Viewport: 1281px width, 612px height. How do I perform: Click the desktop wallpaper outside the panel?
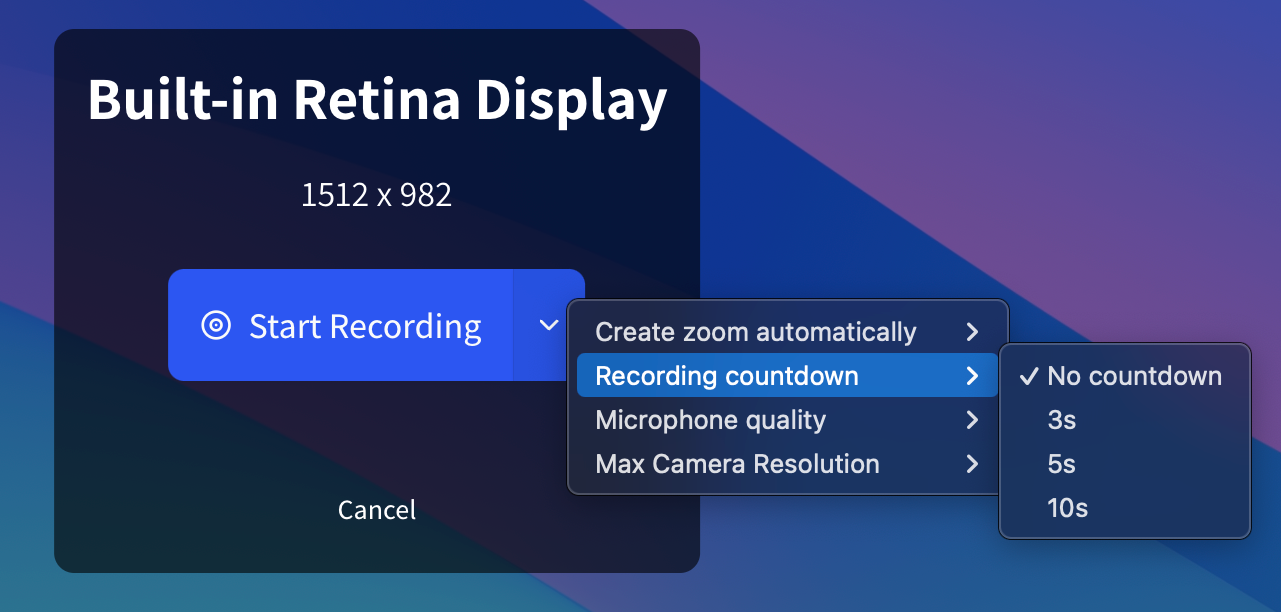(1000, 150)
